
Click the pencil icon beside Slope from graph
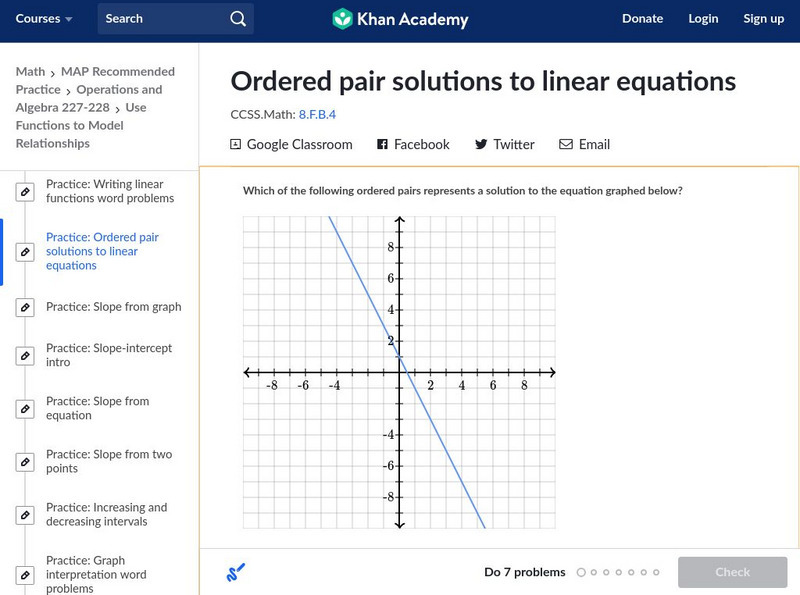tap(25, 308)
